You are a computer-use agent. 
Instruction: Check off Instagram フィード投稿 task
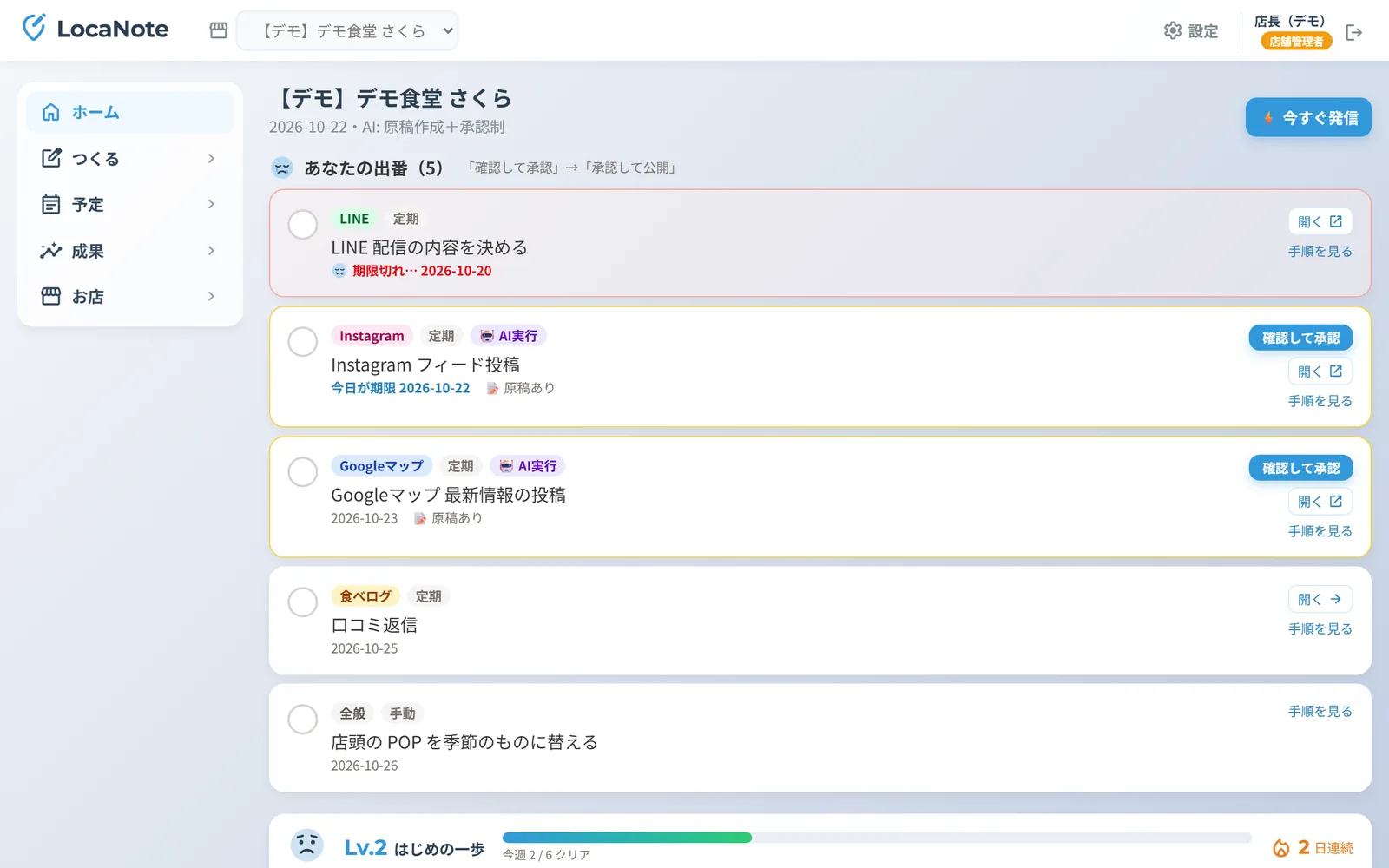pos(302,341)
